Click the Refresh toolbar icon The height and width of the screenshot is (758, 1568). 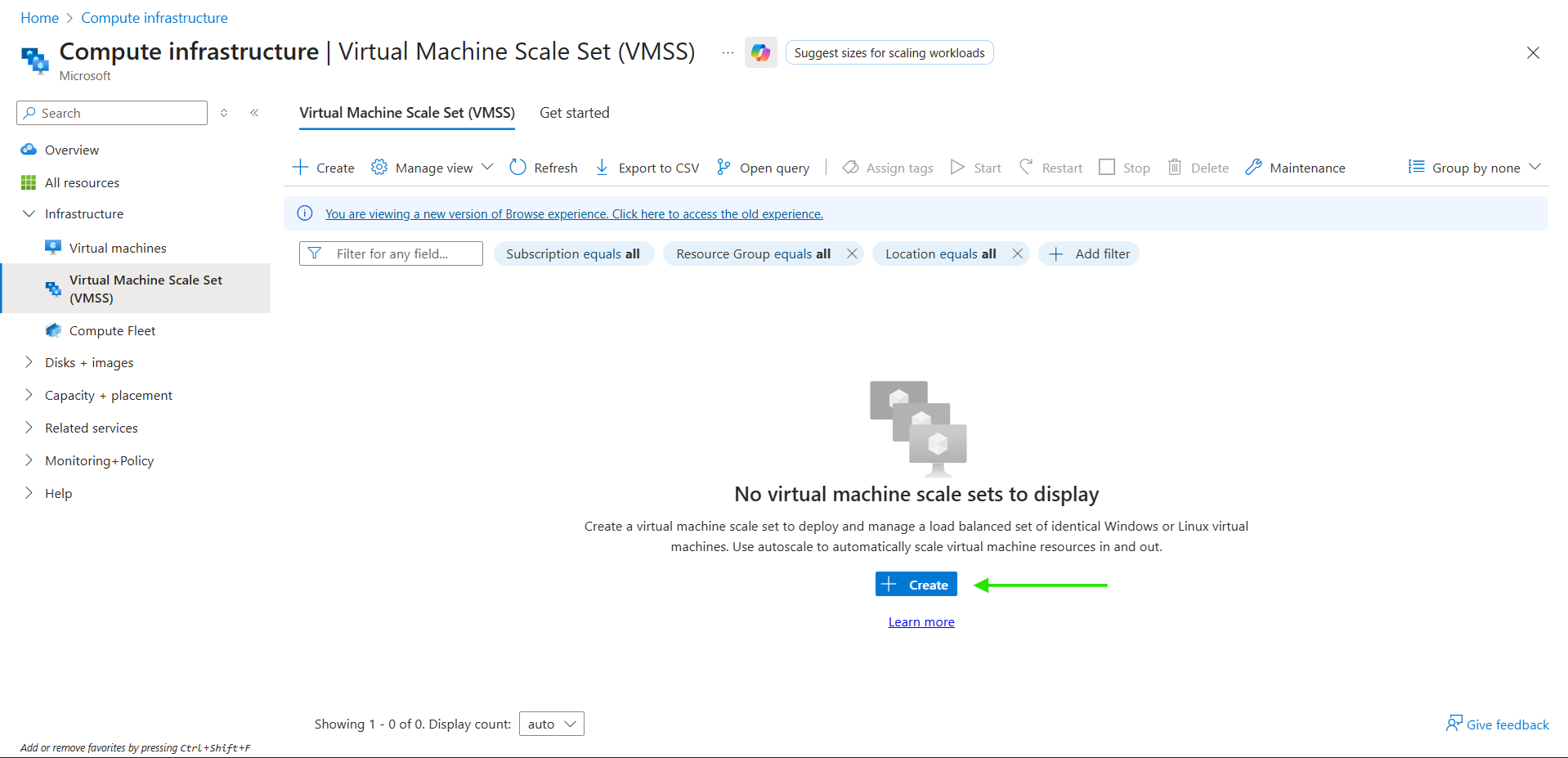(517, 168)
